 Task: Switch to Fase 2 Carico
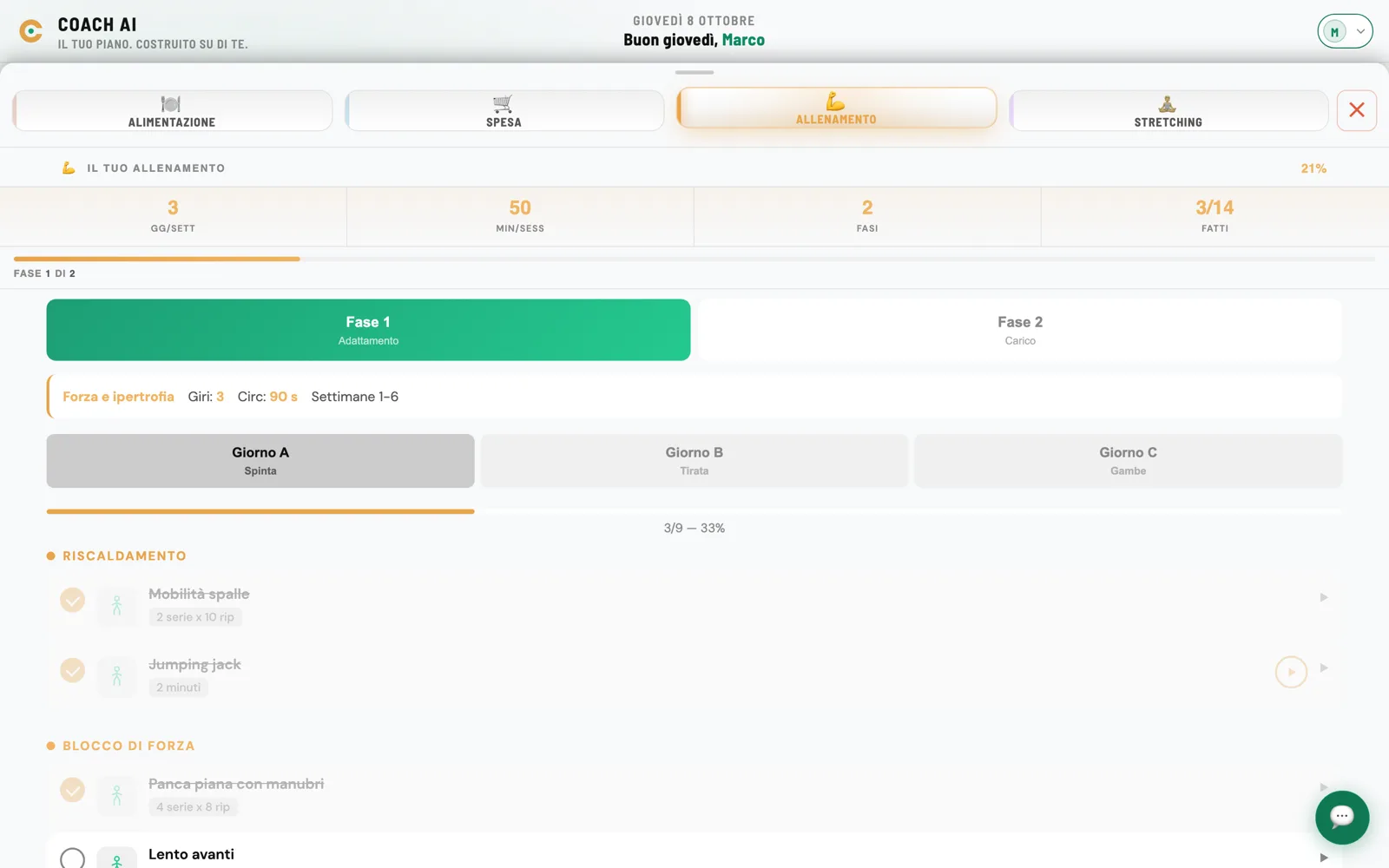click(1020, 330)
